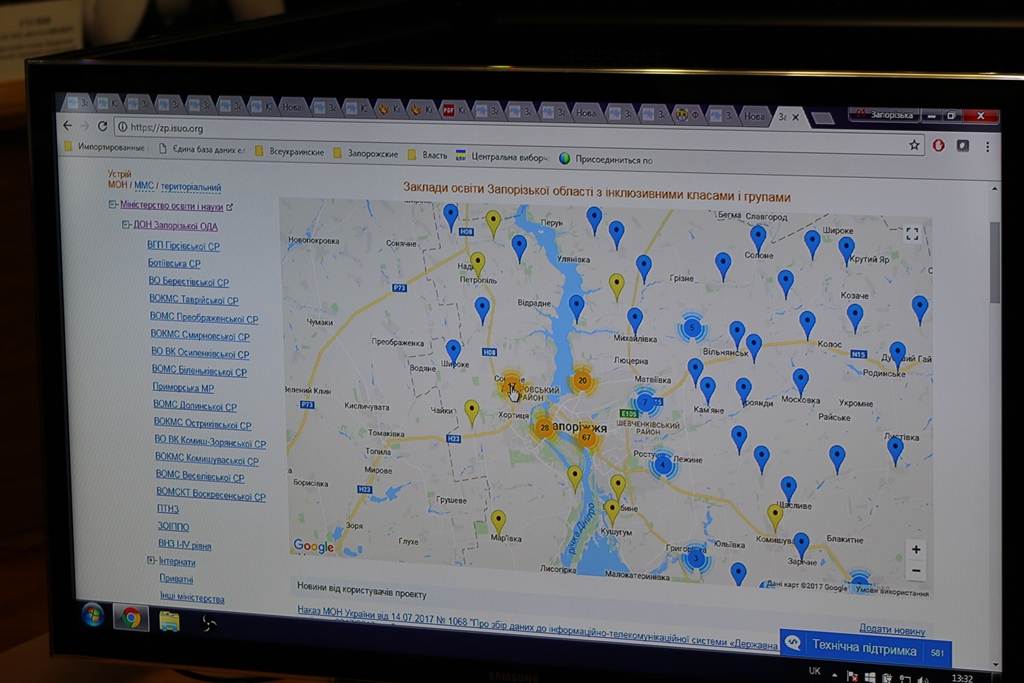Open blue cluster marker numbered 7
The width and height of the screenshot is (1024, 683).
click(x=645, y=402)
